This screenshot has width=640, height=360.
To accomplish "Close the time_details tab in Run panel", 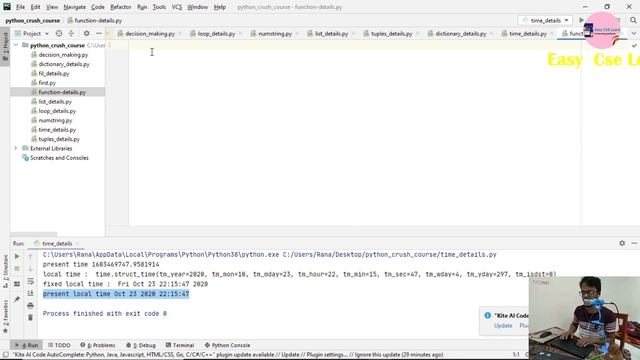I will tap(77, 244).
